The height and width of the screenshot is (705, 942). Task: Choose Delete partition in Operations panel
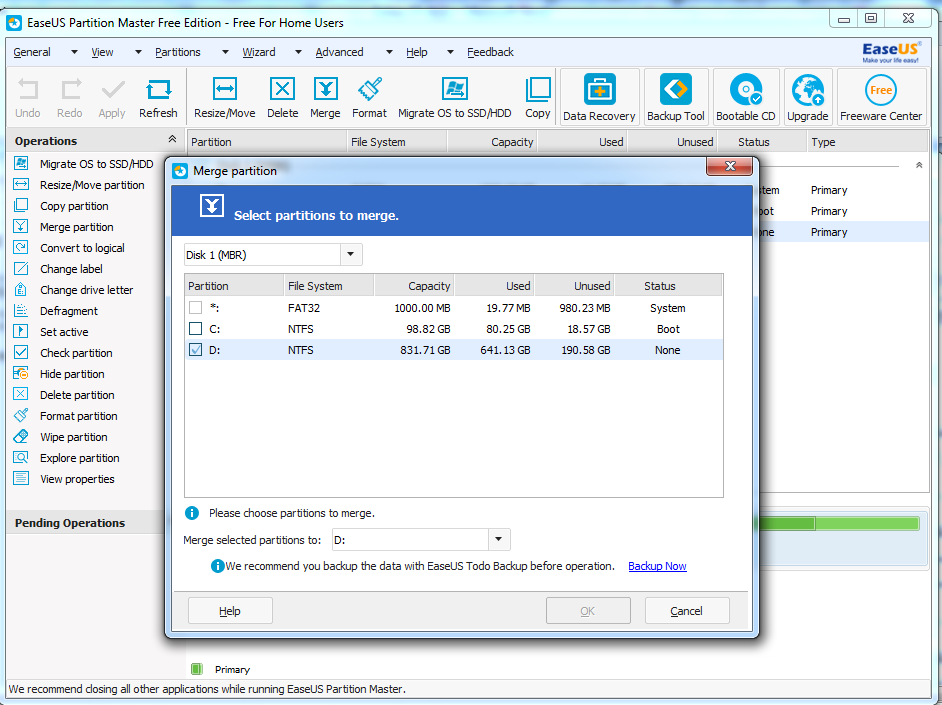pos(77,395)
